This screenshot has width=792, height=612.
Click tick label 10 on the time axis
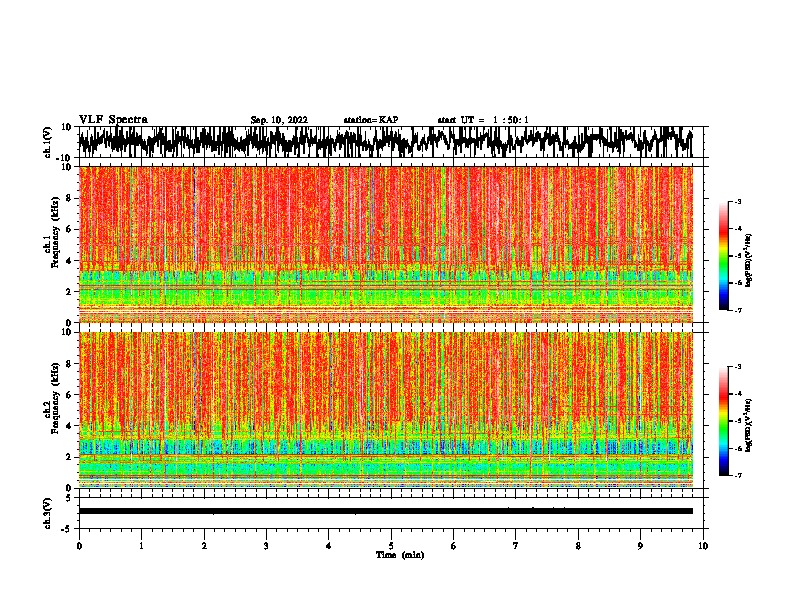coord(703,546)
